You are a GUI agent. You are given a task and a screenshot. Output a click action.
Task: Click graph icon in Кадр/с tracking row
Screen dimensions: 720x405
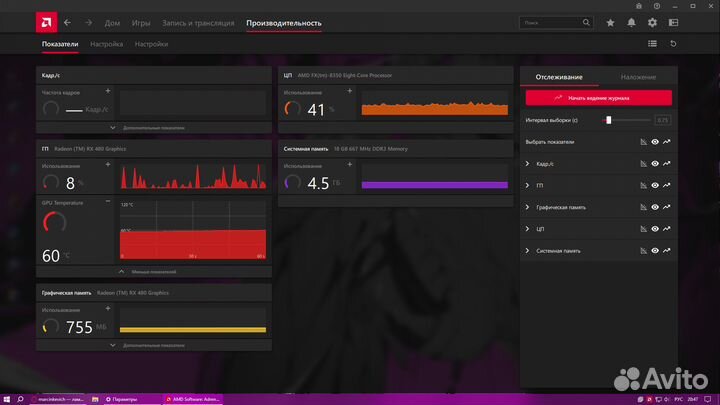pos(667,163)
